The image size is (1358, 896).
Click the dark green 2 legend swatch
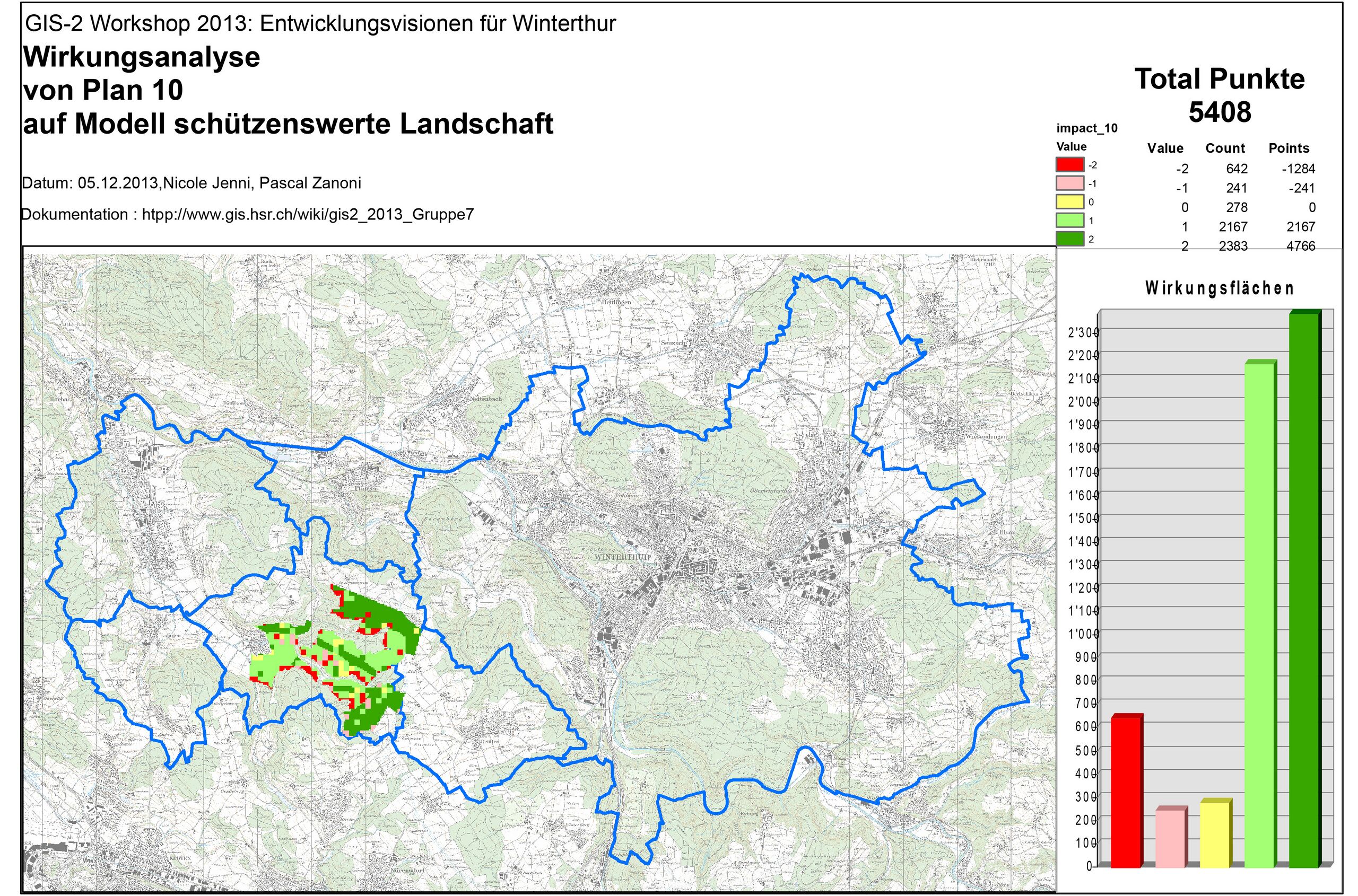(1069, 238)
